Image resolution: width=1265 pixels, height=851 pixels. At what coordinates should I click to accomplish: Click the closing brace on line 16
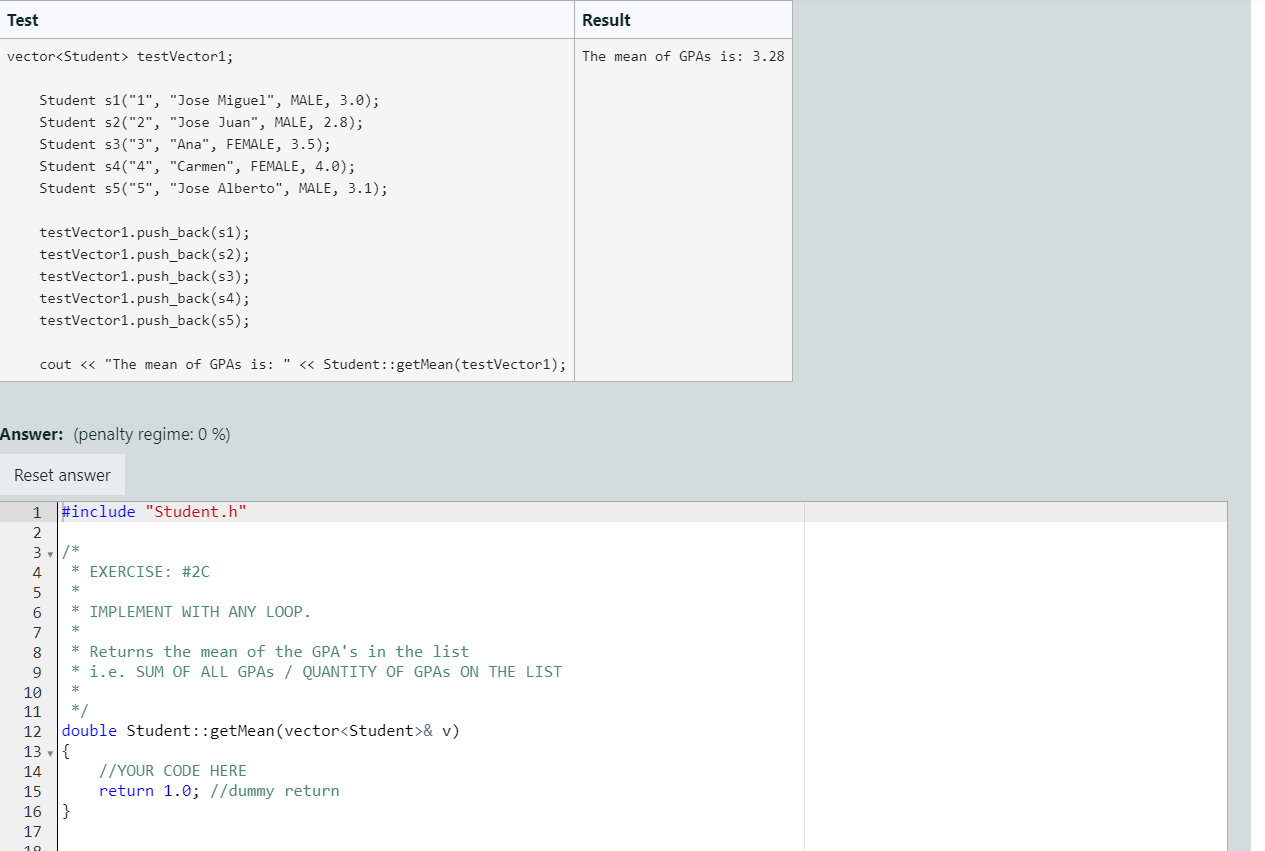[64, 811]
